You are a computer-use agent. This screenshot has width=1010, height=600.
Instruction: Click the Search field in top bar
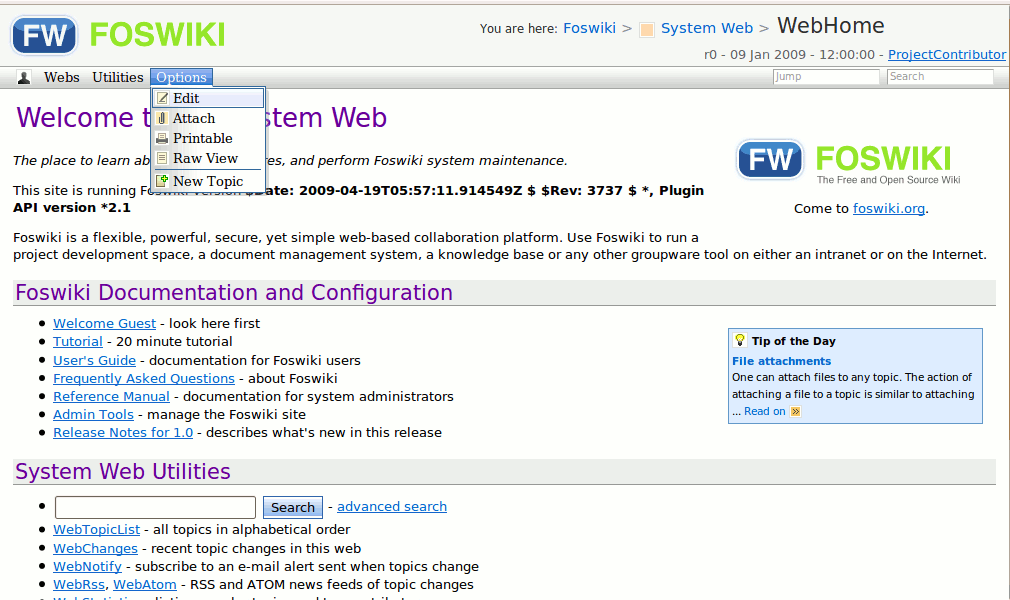tap(940, 77)
